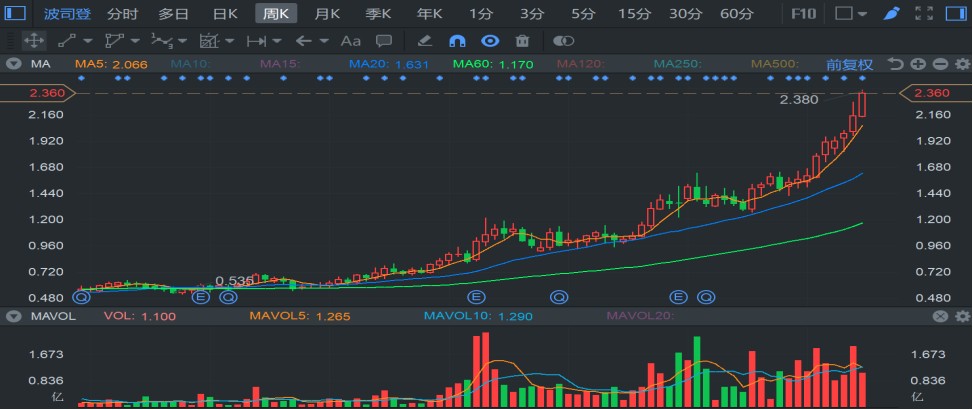The width and height of the screenshot is (973, 410).
Task: Expand the shape tools dropdown arrow
Action: point(135,42)
